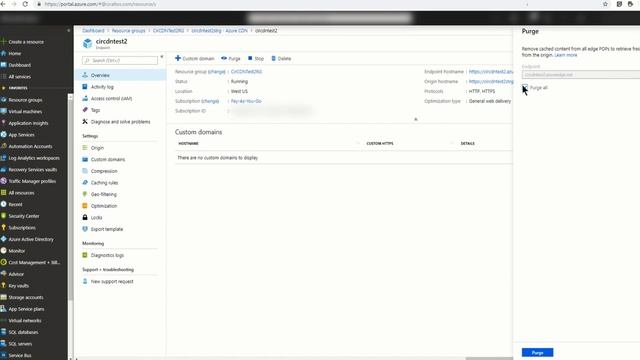Viewport: 640px width, 360px height.
Task: Click Resource groups breadcrumb link
Action: (129, 31)
